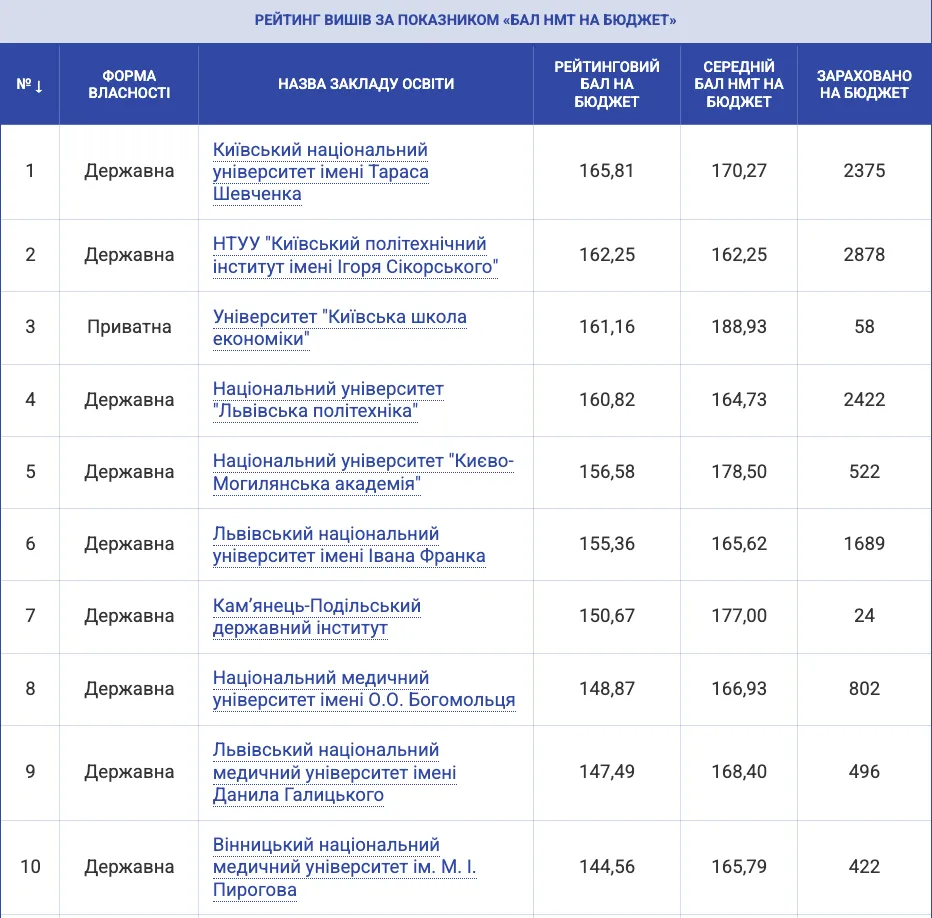Viewport: 932px width, 918px height.
Task: Select average score 188,93
Action: [x=739, y=327]
